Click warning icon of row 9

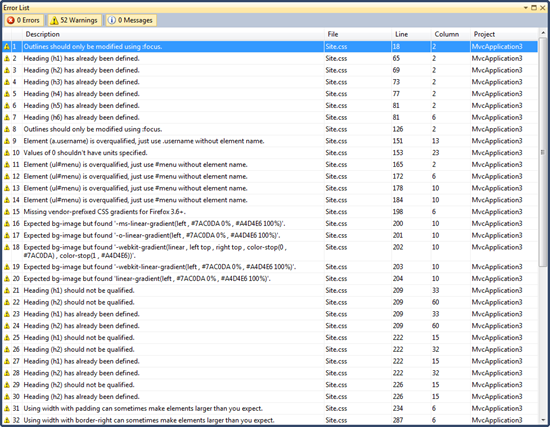(x=7, y=141)
